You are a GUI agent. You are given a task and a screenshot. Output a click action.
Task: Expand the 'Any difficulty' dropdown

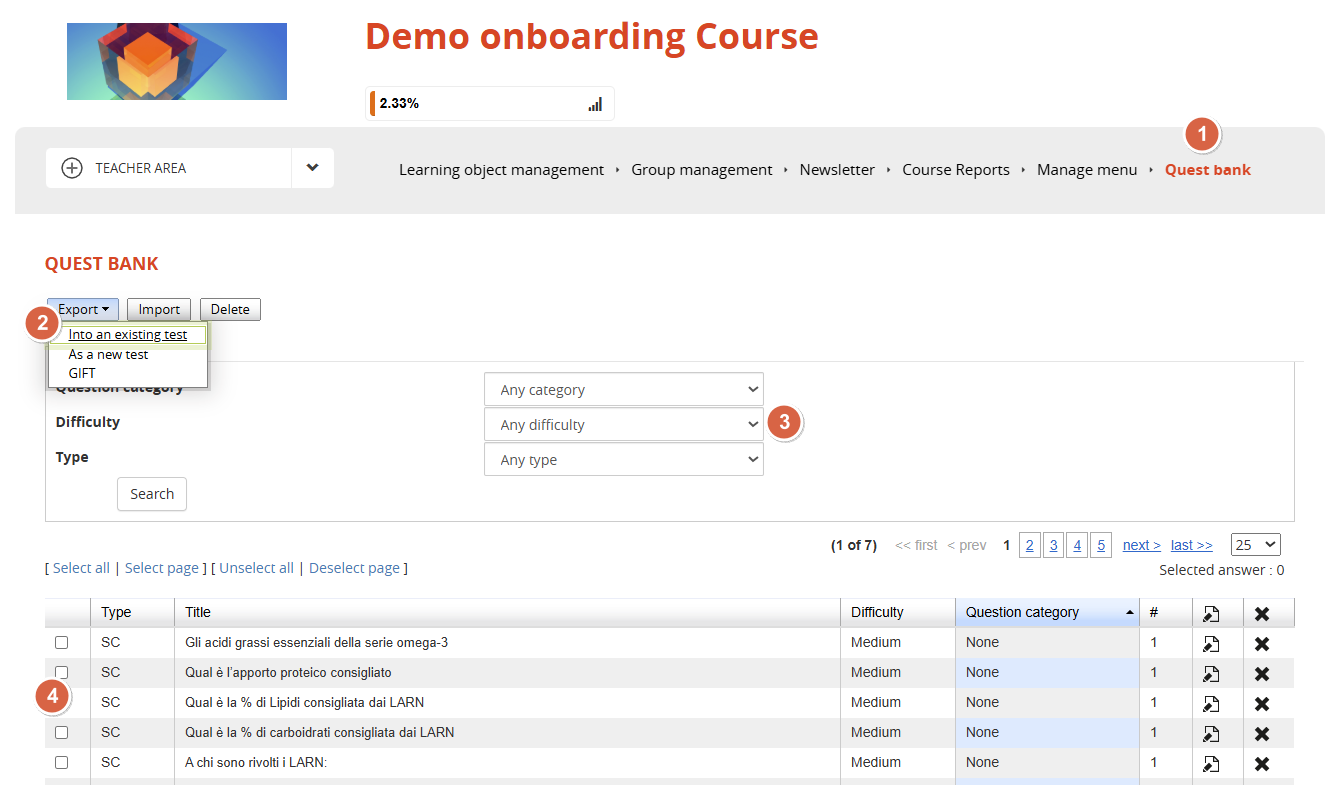point(623,425)
